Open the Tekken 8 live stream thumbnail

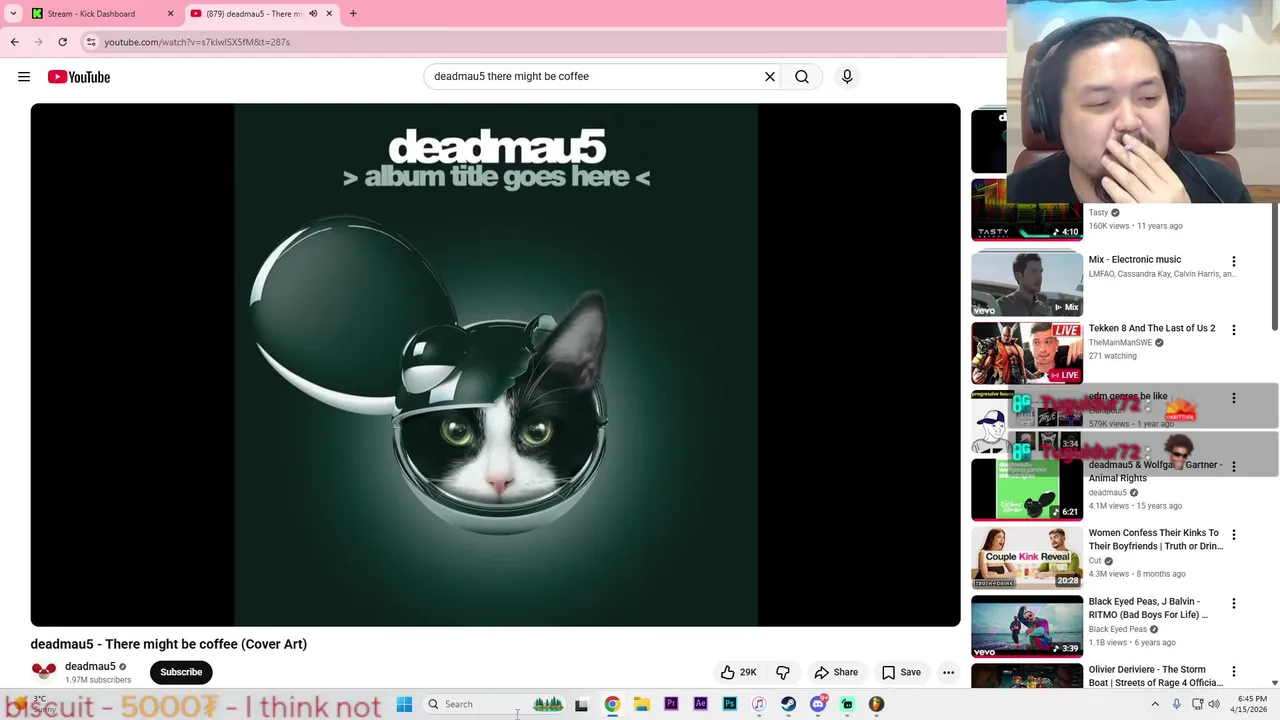(1027, 353)
